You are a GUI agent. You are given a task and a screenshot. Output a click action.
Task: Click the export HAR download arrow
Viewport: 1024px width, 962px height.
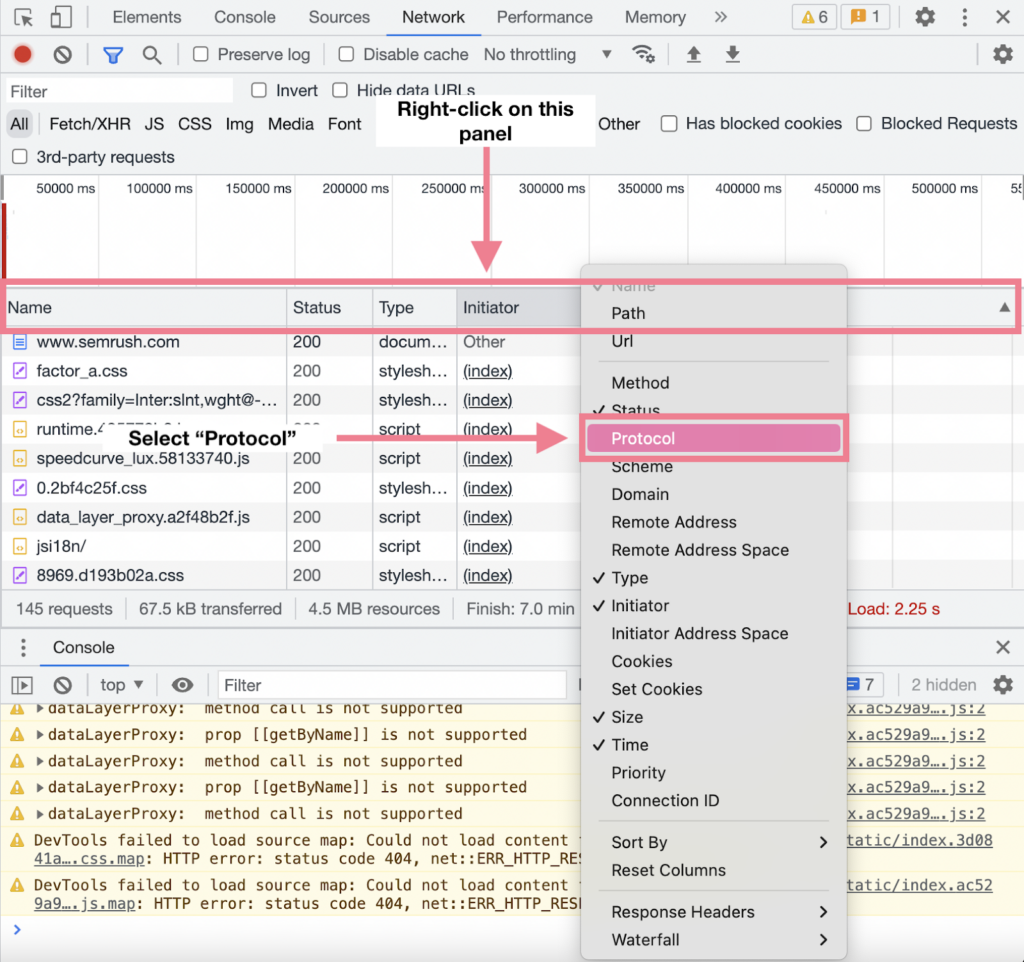click(733, 55)
